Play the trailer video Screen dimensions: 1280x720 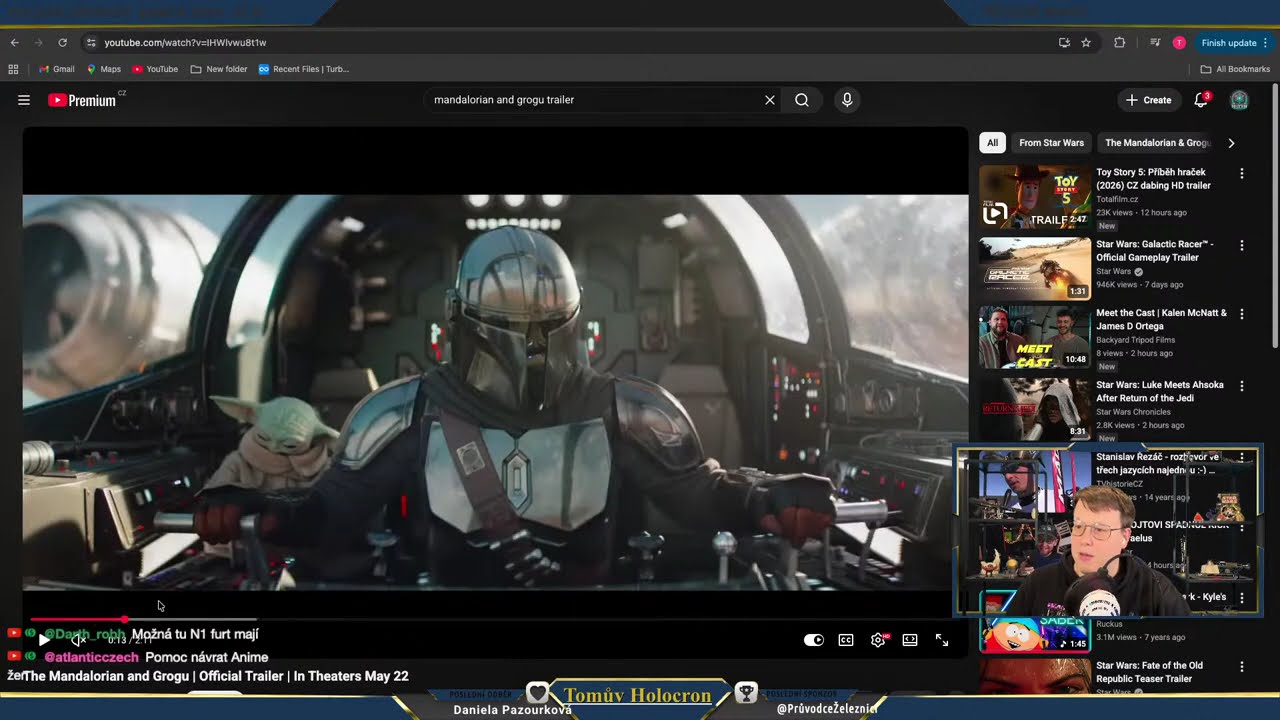click(43, 640)
